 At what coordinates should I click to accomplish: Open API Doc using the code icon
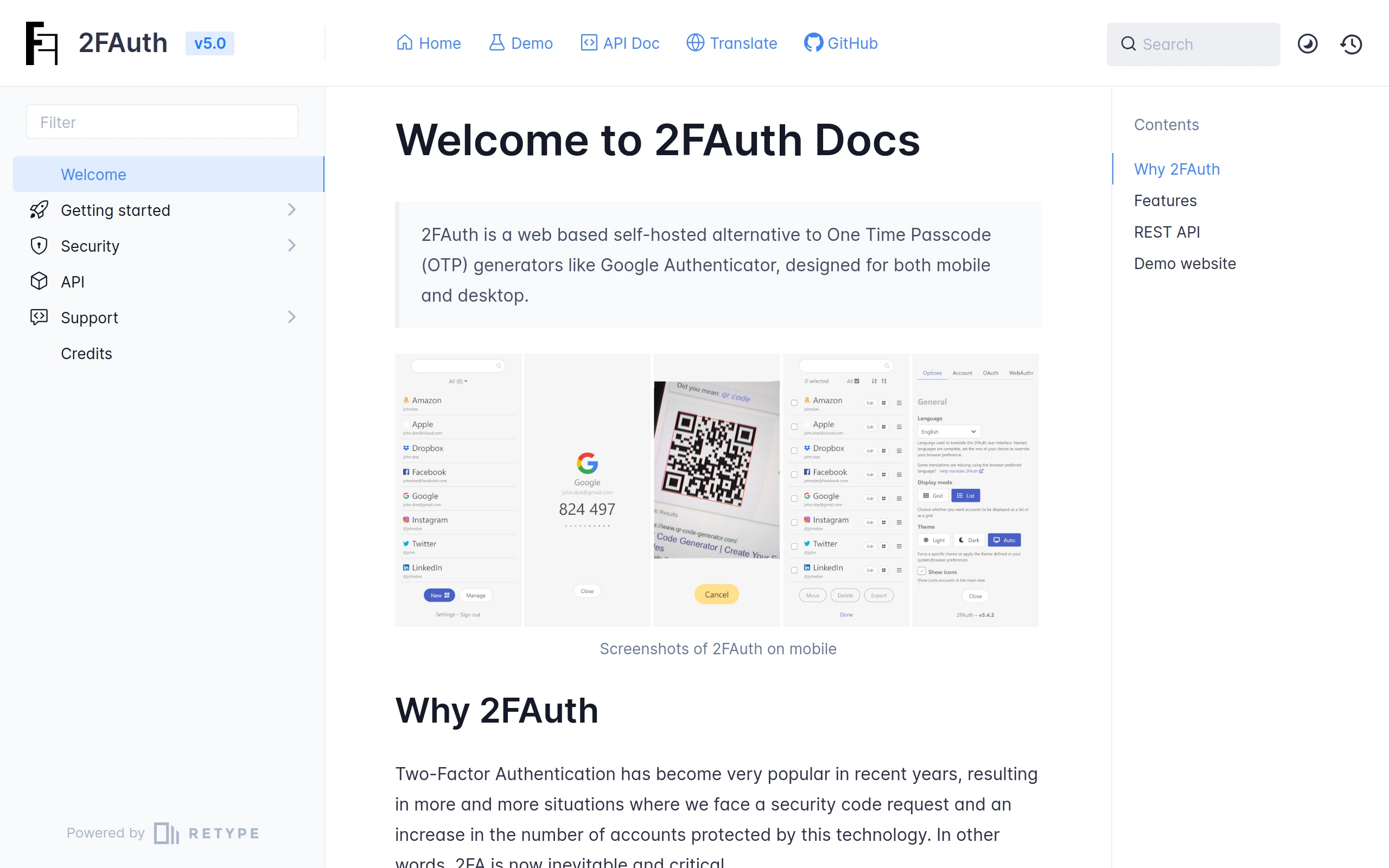tap(588, 43)
